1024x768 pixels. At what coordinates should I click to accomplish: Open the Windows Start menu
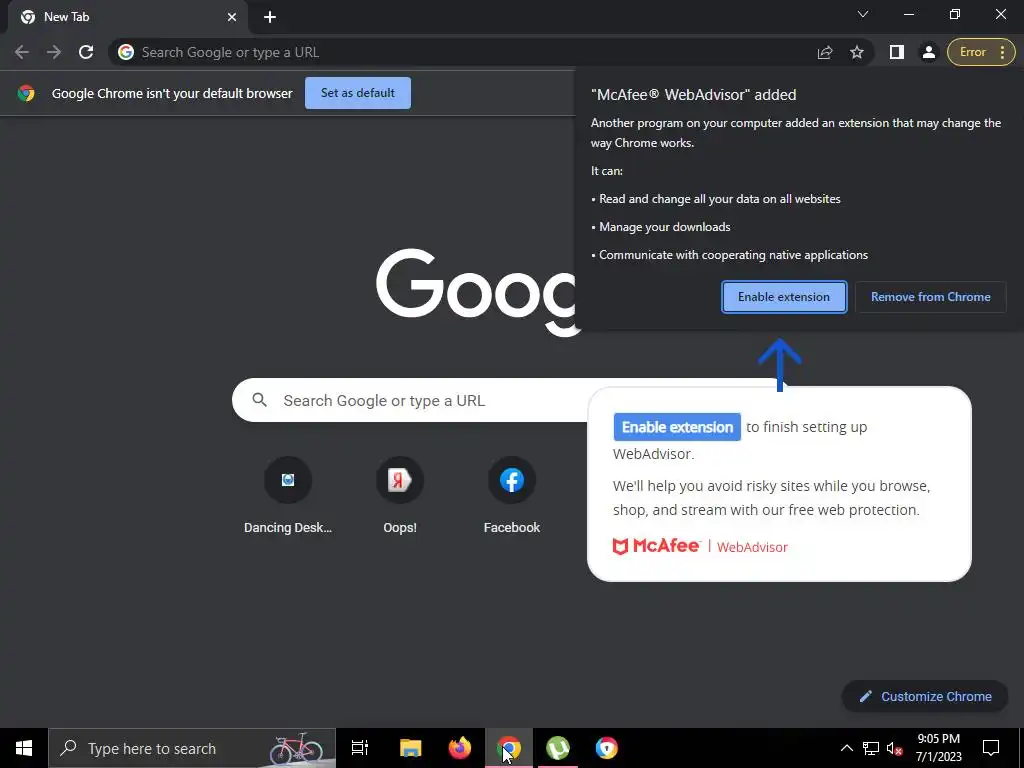(x=24, y=748)
